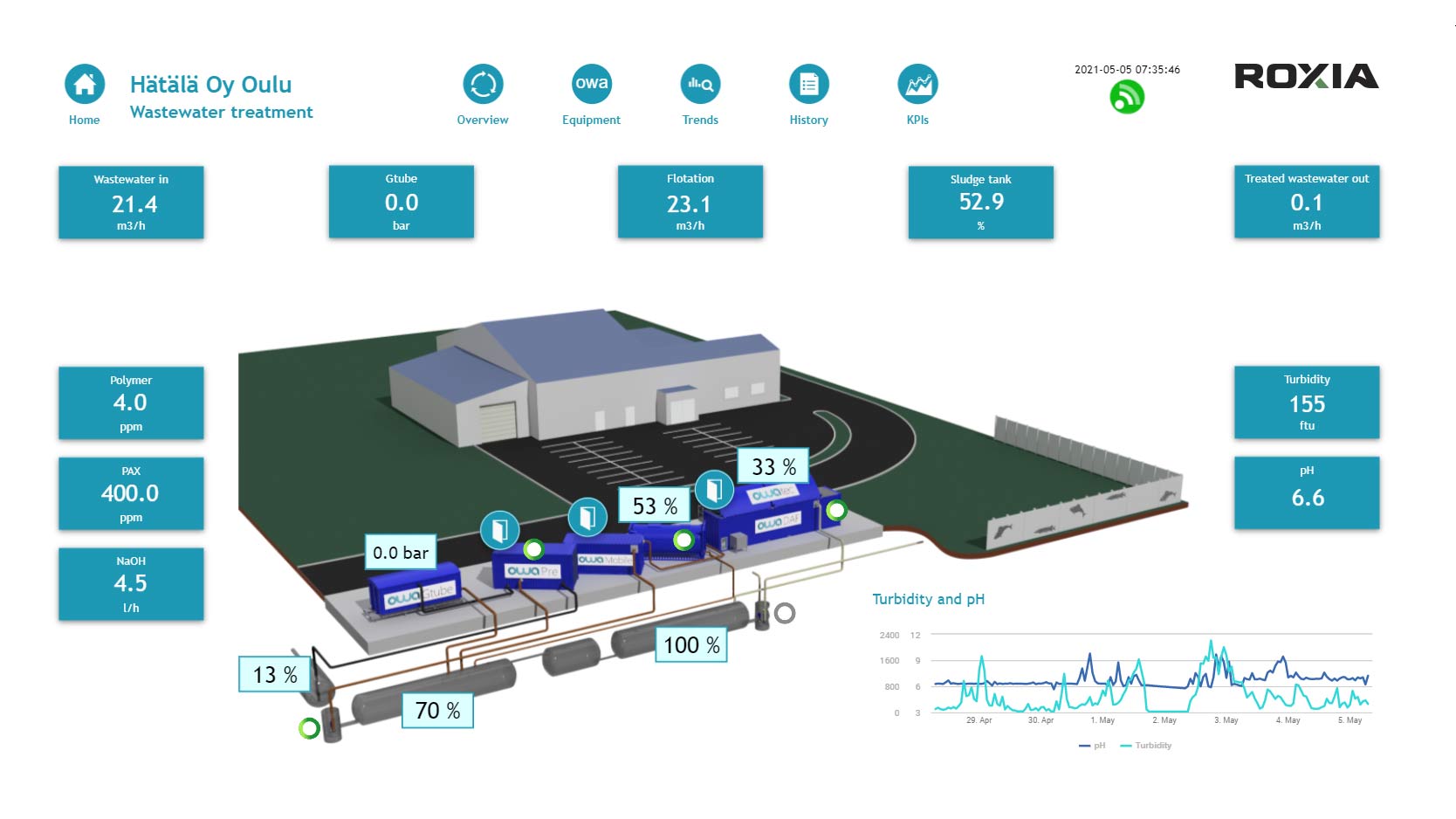Toggle the Turbidity legend entry

(1146, 746)
